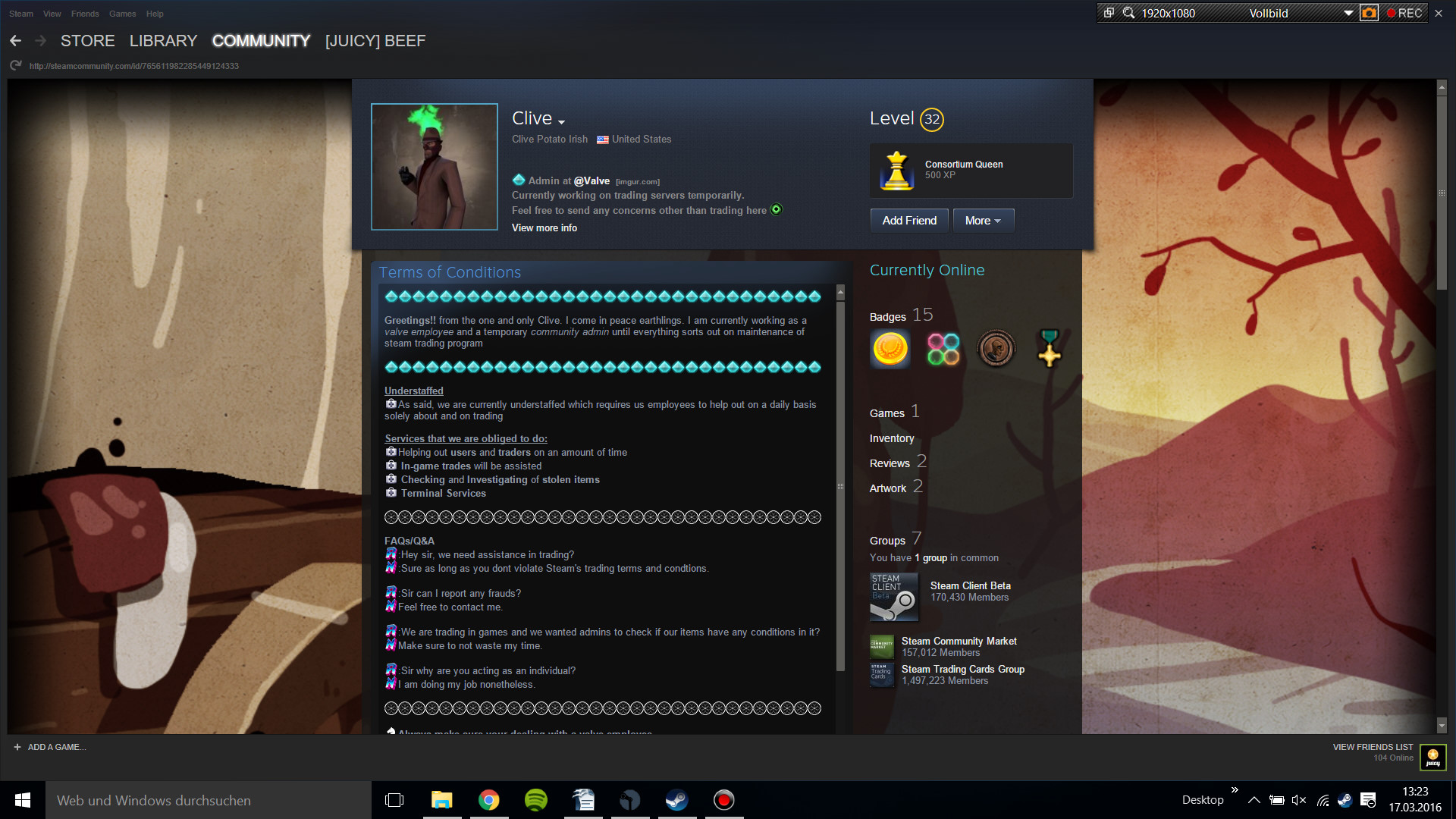Click the page reload icon
Image resolution: width=1456 pixels, height=819 pixels.
click(x=16, y=66)
